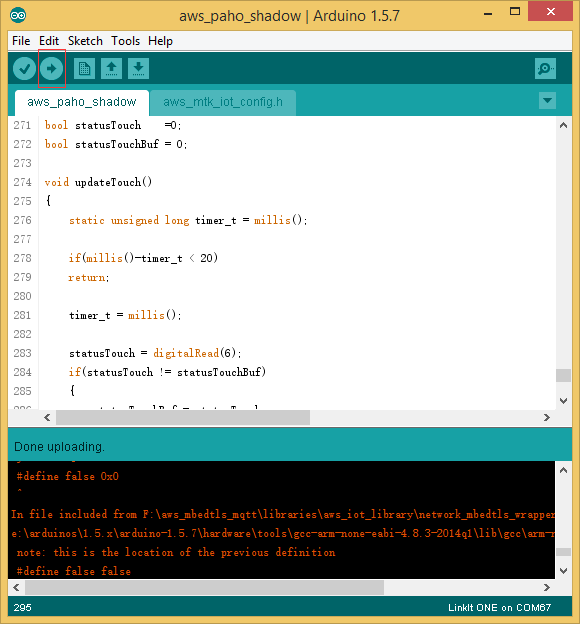The height and width of the screenshot is (624, 580).
Task: Switch to the aws_paho_shadow tab
Action: click(x=82, y=102)
